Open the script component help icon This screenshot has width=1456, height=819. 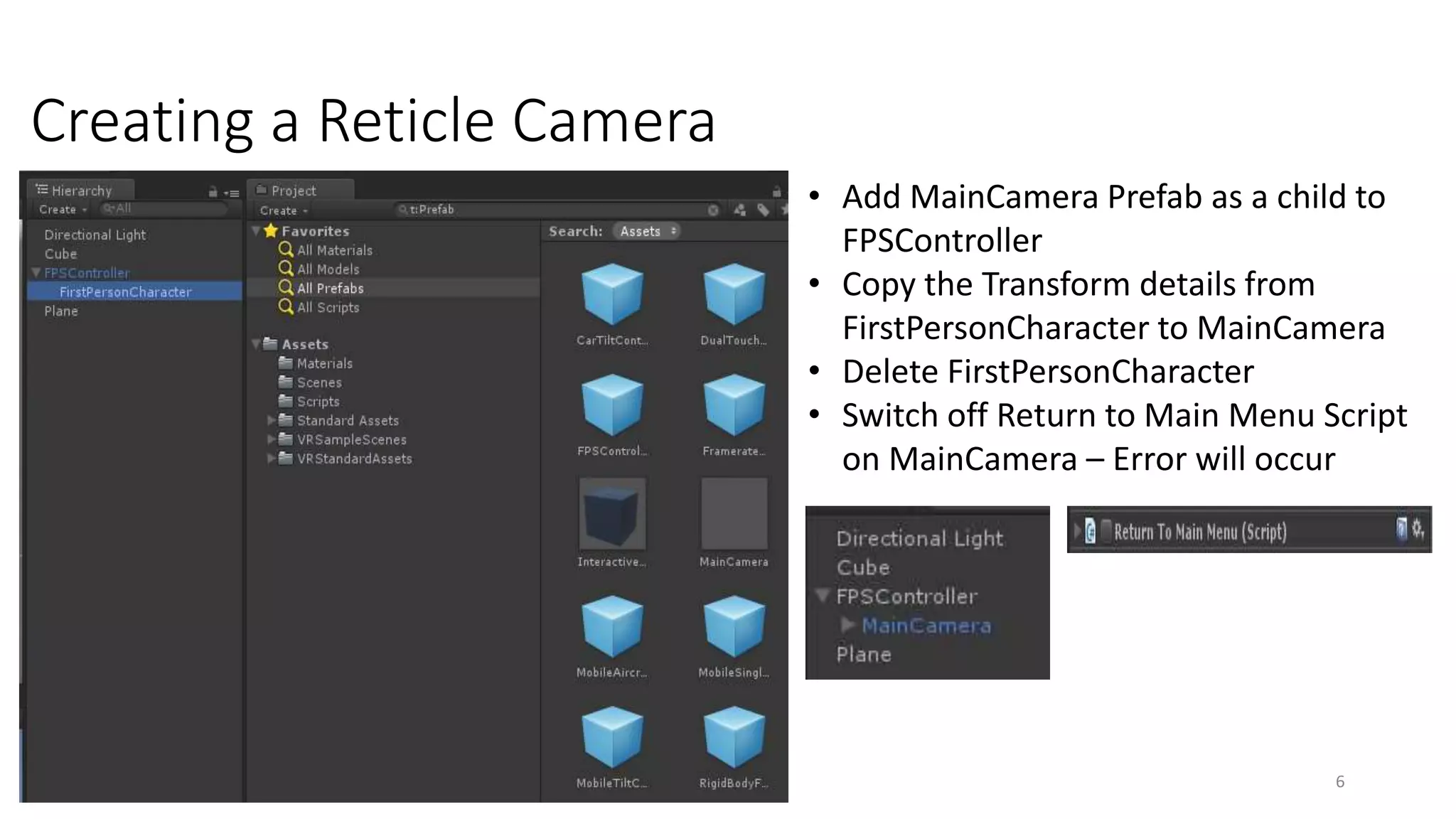(1401, 528)
